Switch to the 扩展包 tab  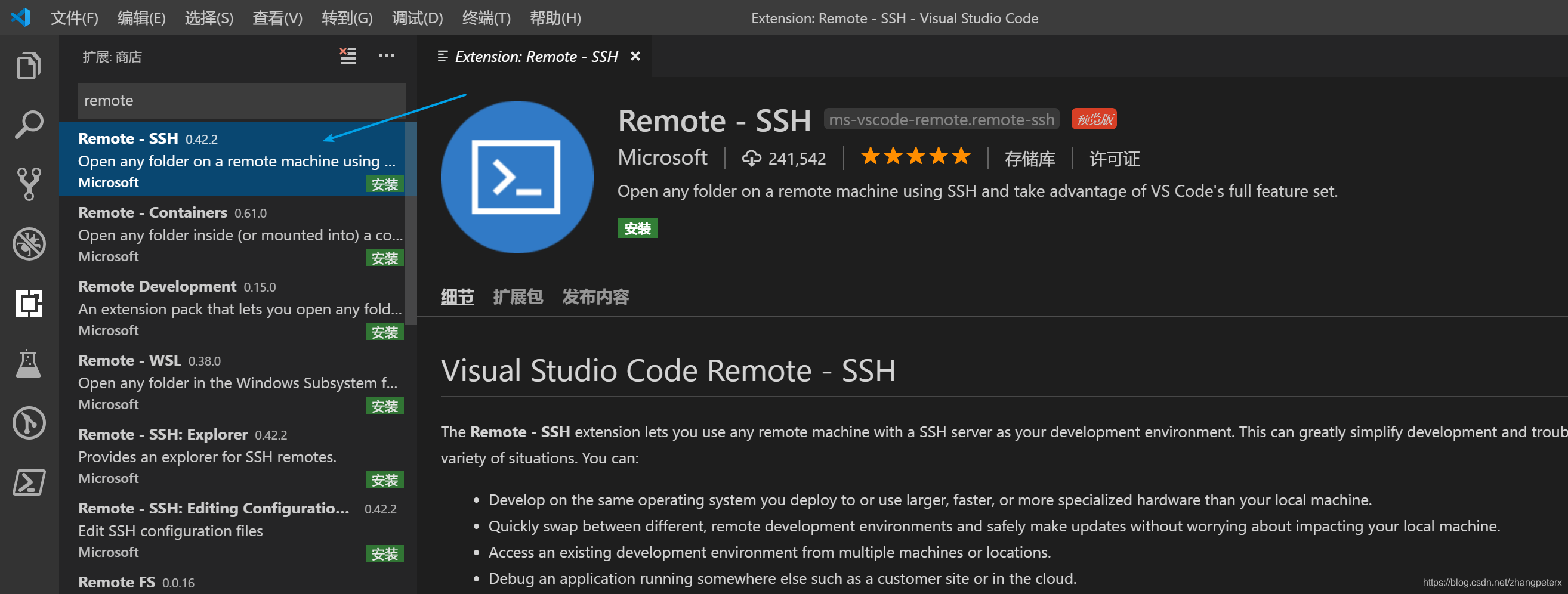pos(517,296)
